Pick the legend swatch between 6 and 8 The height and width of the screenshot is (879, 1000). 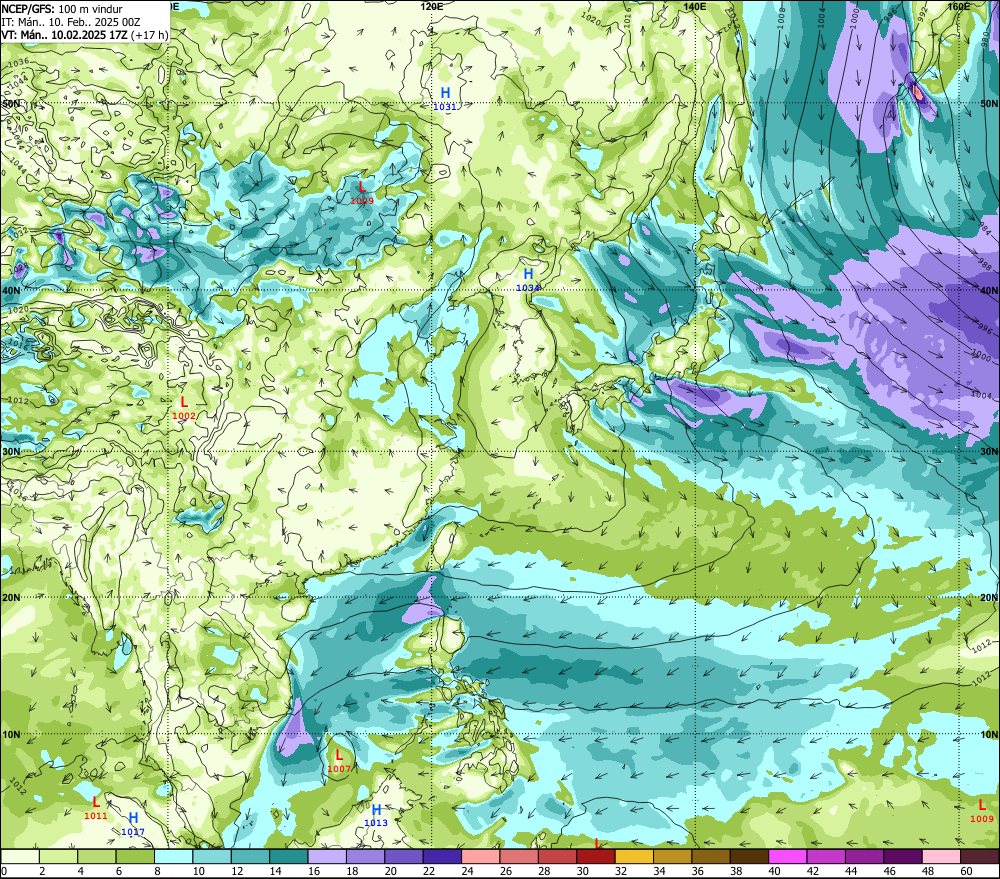click(x=135, y=856)
